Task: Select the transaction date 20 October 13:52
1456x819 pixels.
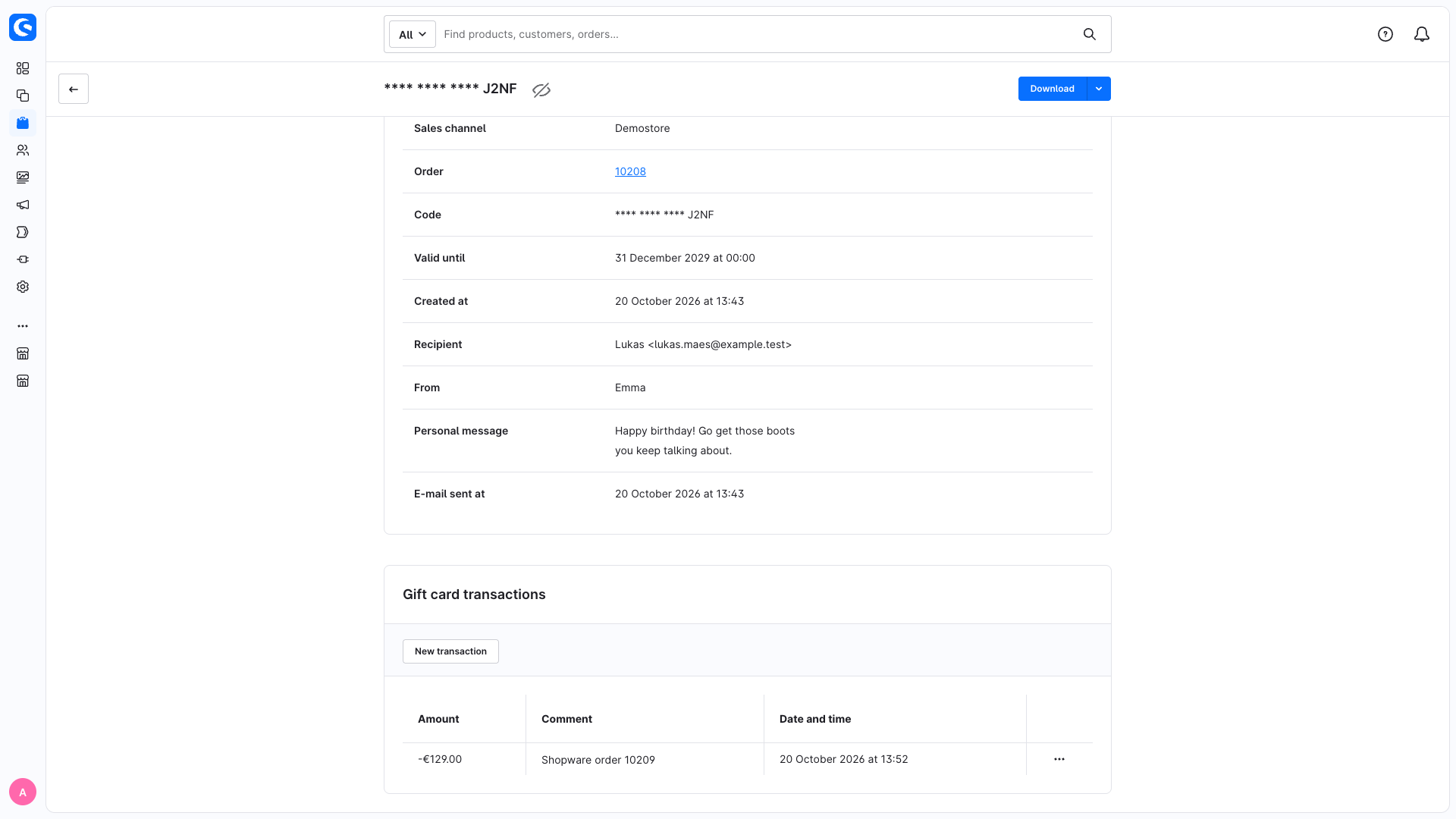Action: point(843,759)
